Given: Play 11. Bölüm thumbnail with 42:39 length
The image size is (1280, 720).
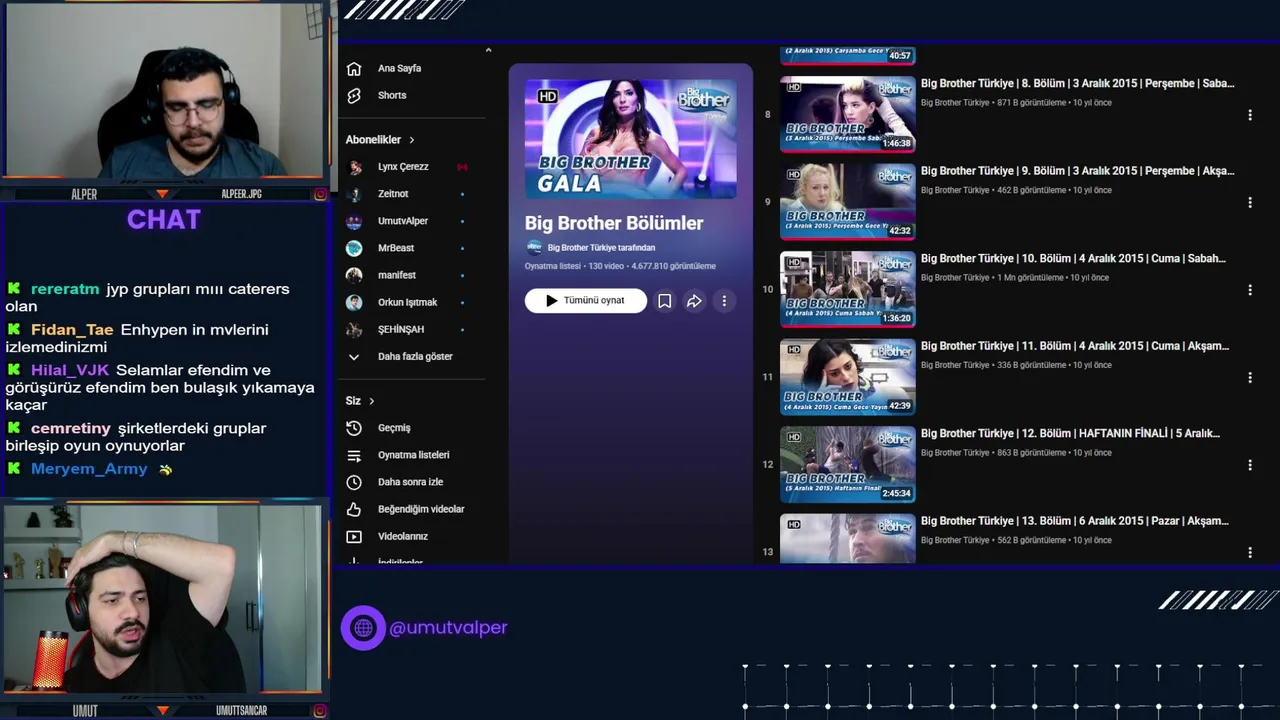Looking at the screenshot, I should pyautogui.click(x=848, y=376).
